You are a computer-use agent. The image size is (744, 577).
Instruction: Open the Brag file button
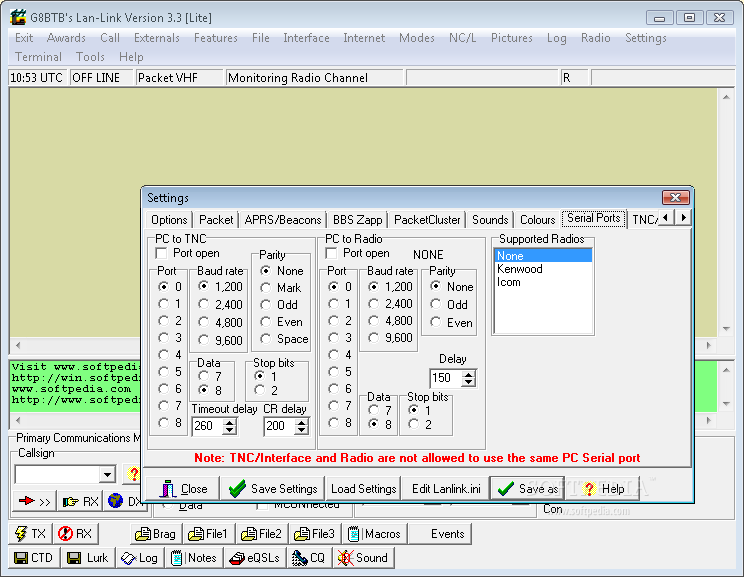click(x=156, y=534)
